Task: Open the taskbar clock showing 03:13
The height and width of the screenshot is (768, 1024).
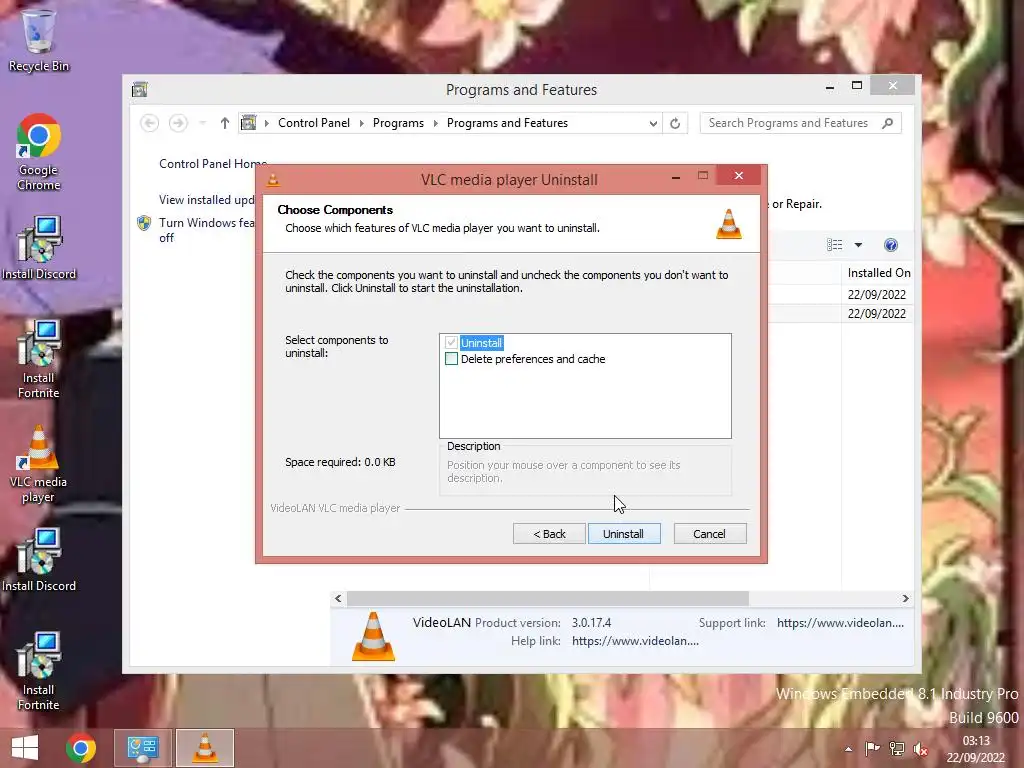Action: [976, 749]
